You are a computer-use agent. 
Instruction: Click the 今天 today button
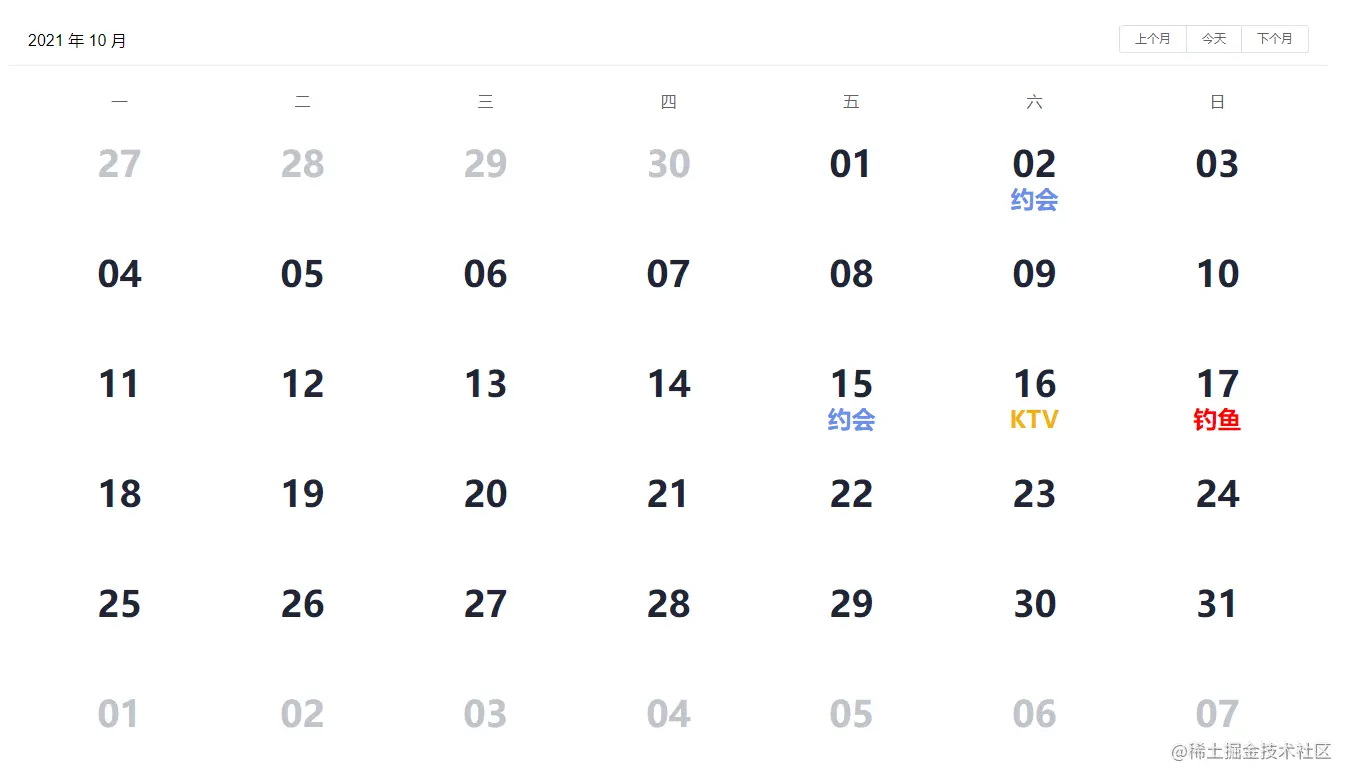pos(1213,39)
